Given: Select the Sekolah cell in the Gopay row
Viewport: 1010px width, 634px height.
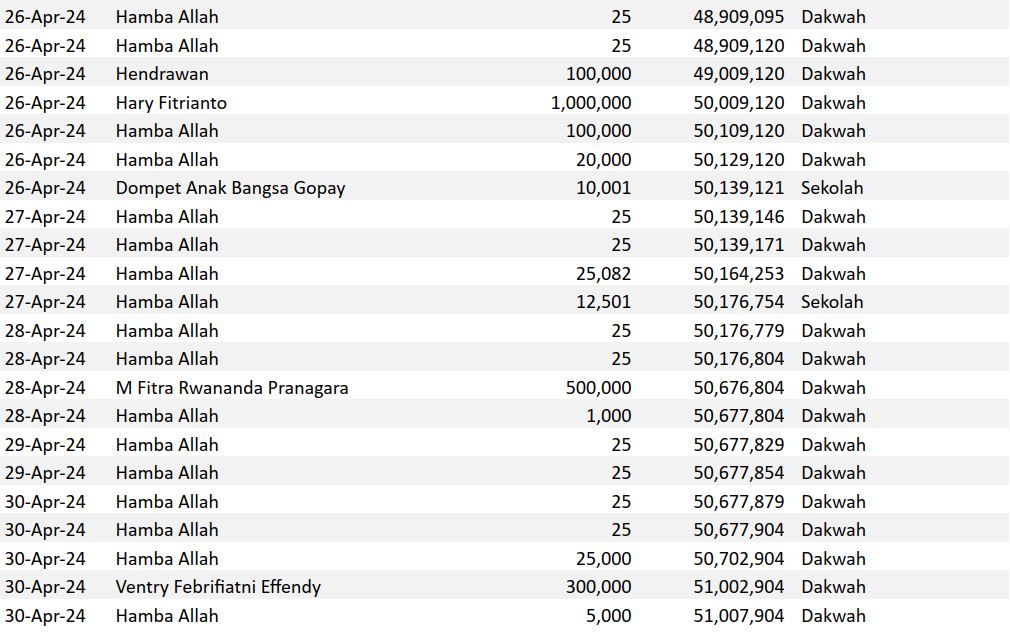Looking at the screenshot, I should tap(832, 188).
